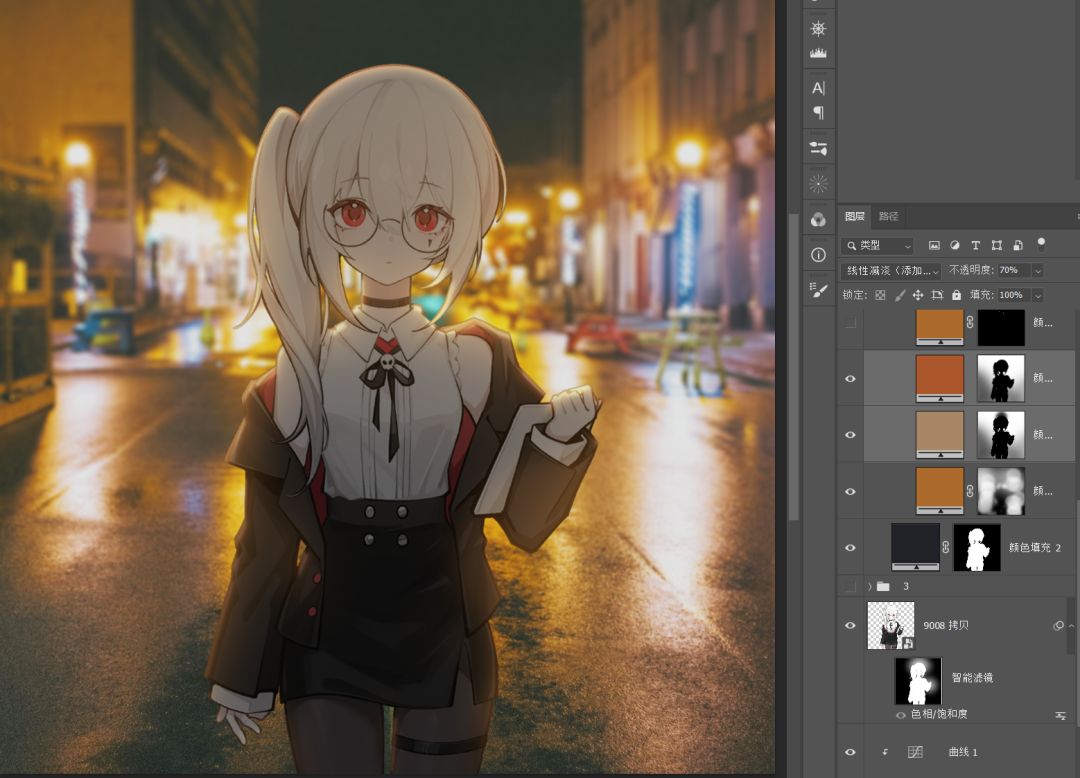Click the lock position move icon
1080x778 pixels.
pos(918,295)
